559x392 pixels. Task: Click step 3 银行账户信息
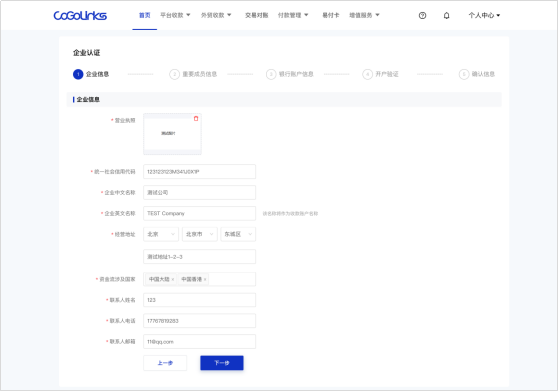point(289,74)
